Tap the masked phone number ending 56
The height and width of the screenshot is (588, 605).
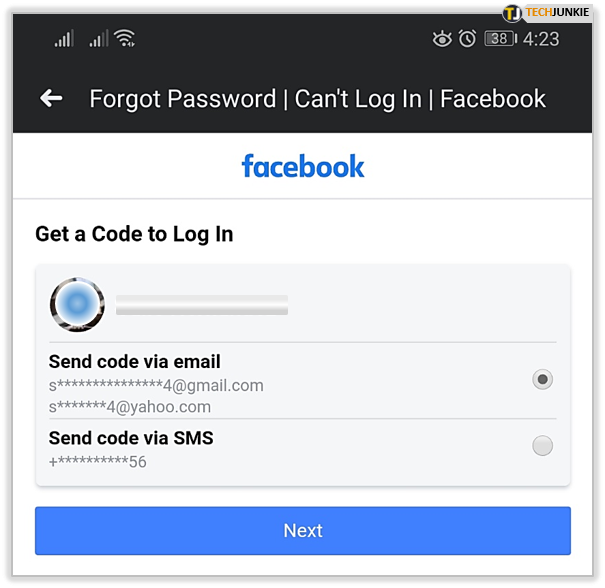pos(98,461)
